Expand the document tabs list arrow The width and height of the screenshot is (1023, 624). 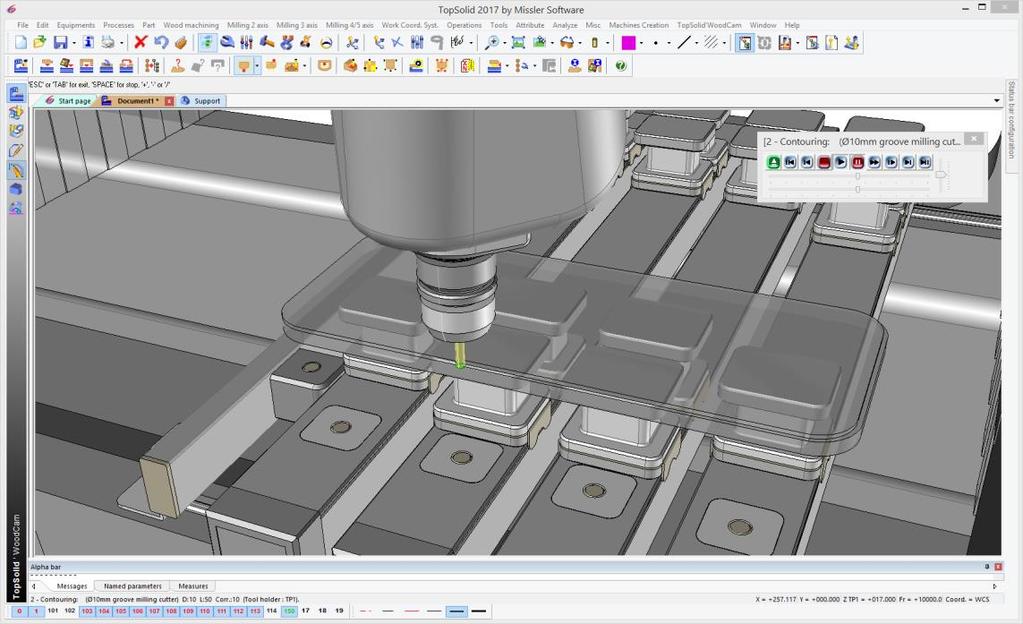point(997,101)
